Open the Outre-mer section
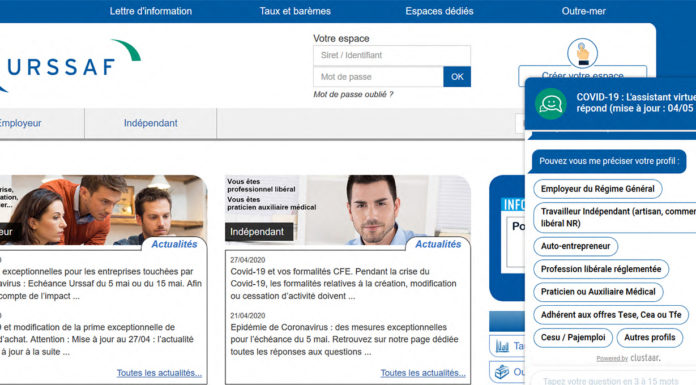 583,11
